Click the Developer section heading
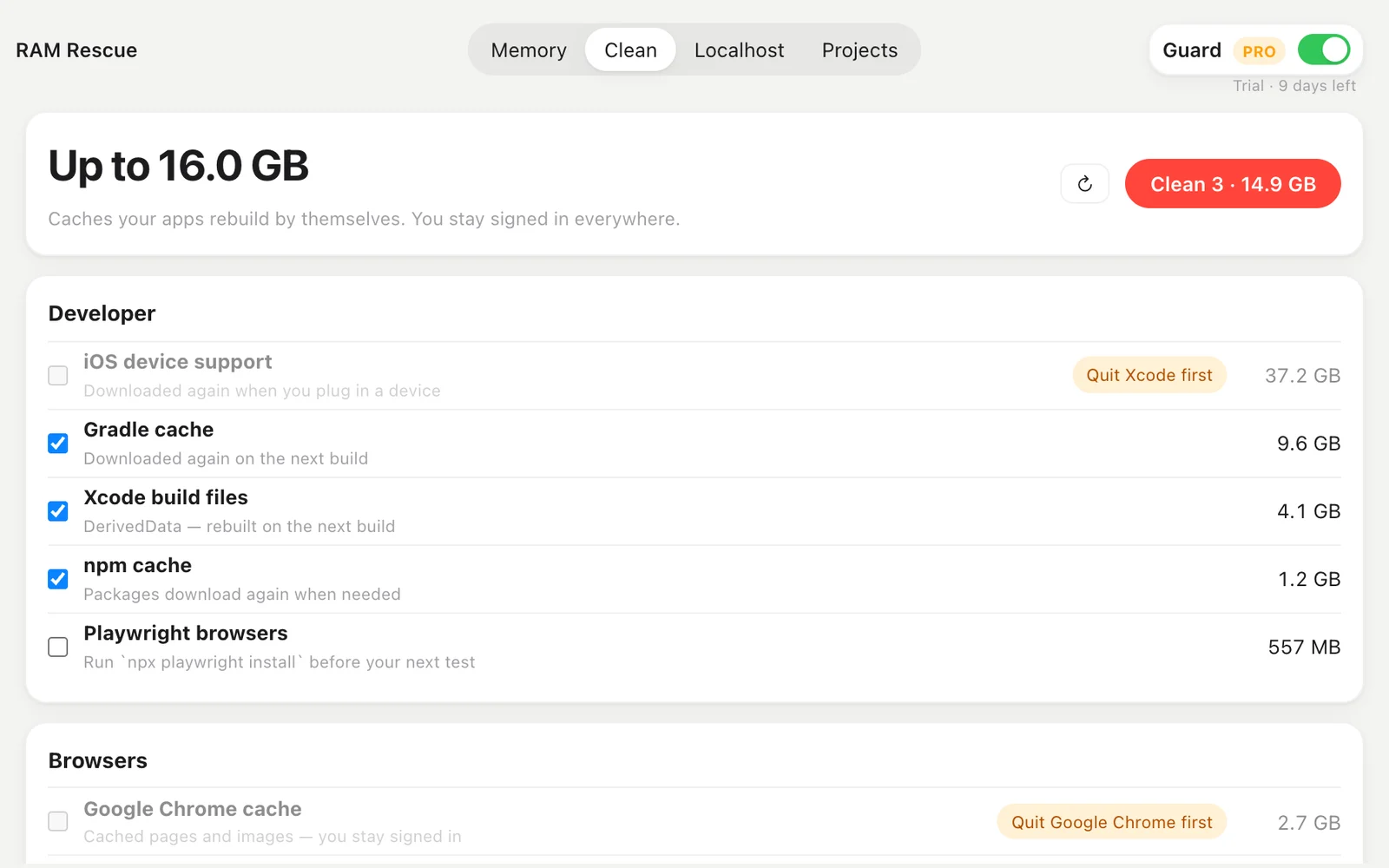Screen dimensions: 1389x868 pos(102,313)
